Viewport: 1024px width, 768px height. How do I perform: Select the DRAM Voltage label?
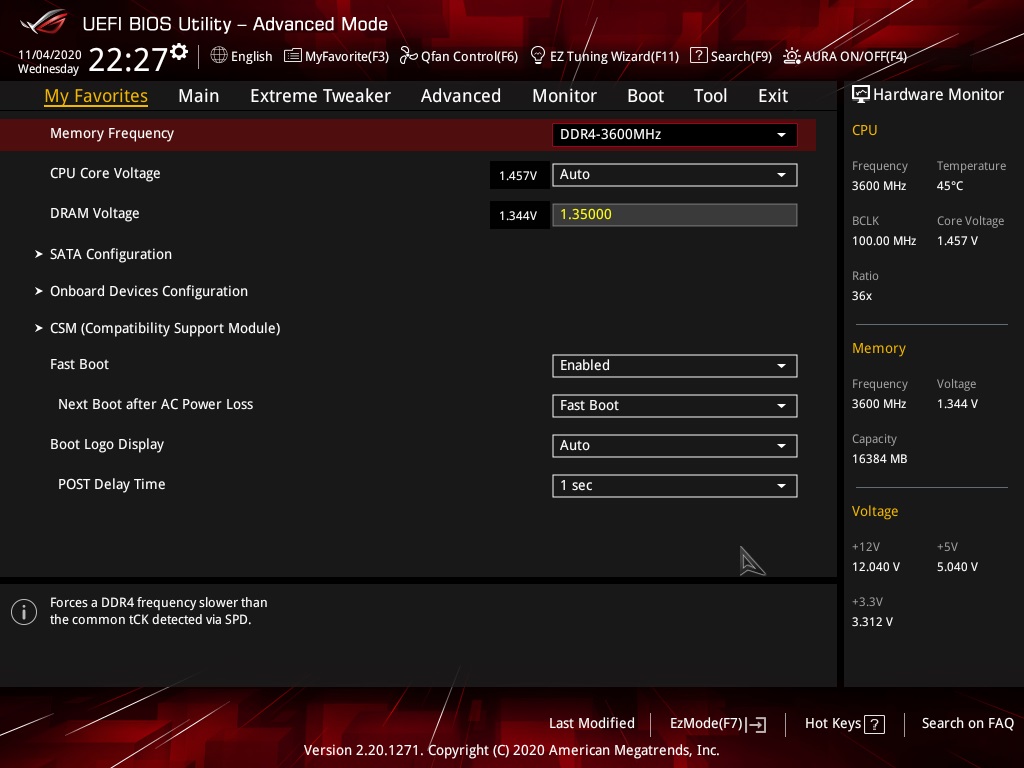click(x=95, y=214)
